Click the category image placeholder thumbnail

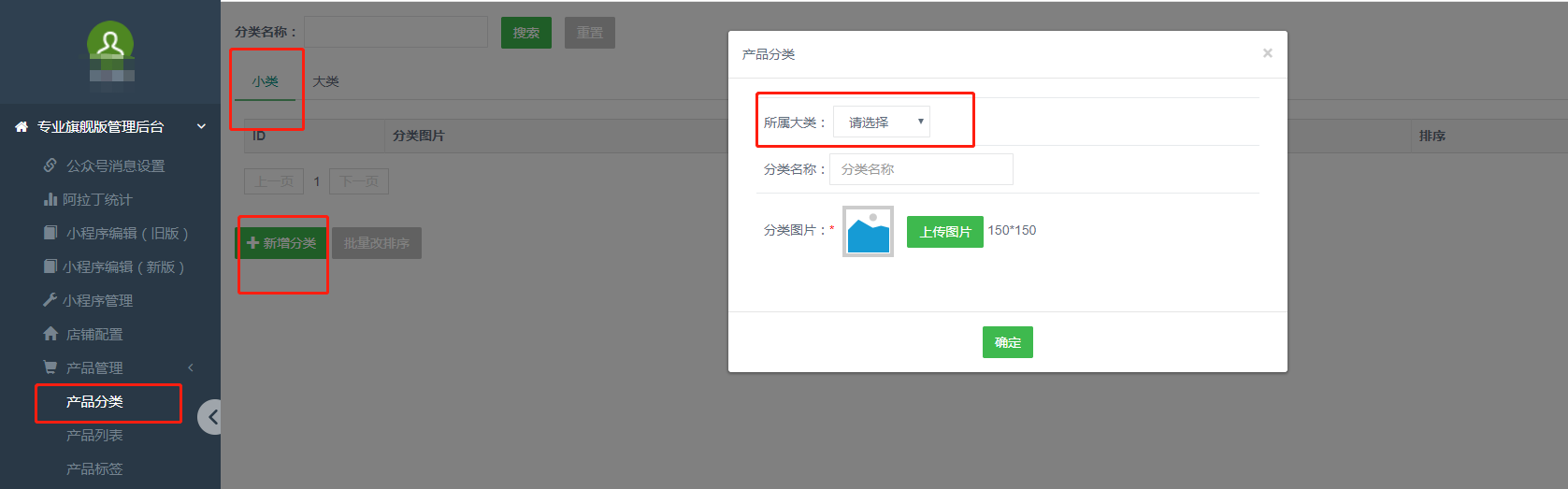868,231
